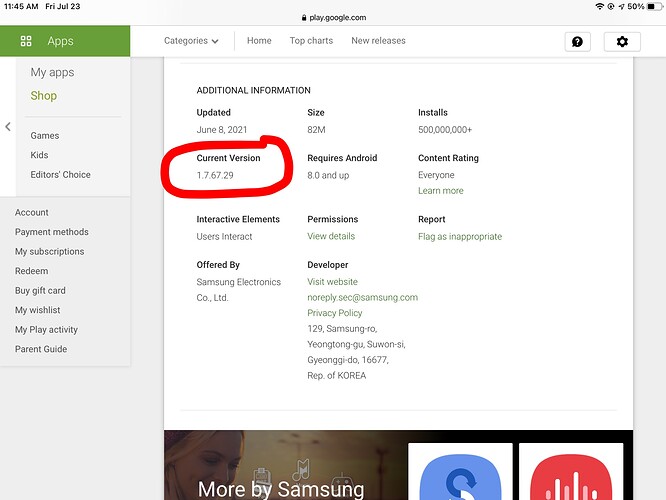Image resolution: width=666 pixels, height=500 pixels.
Task: Open the help question mark button
Action: [577, 42]
